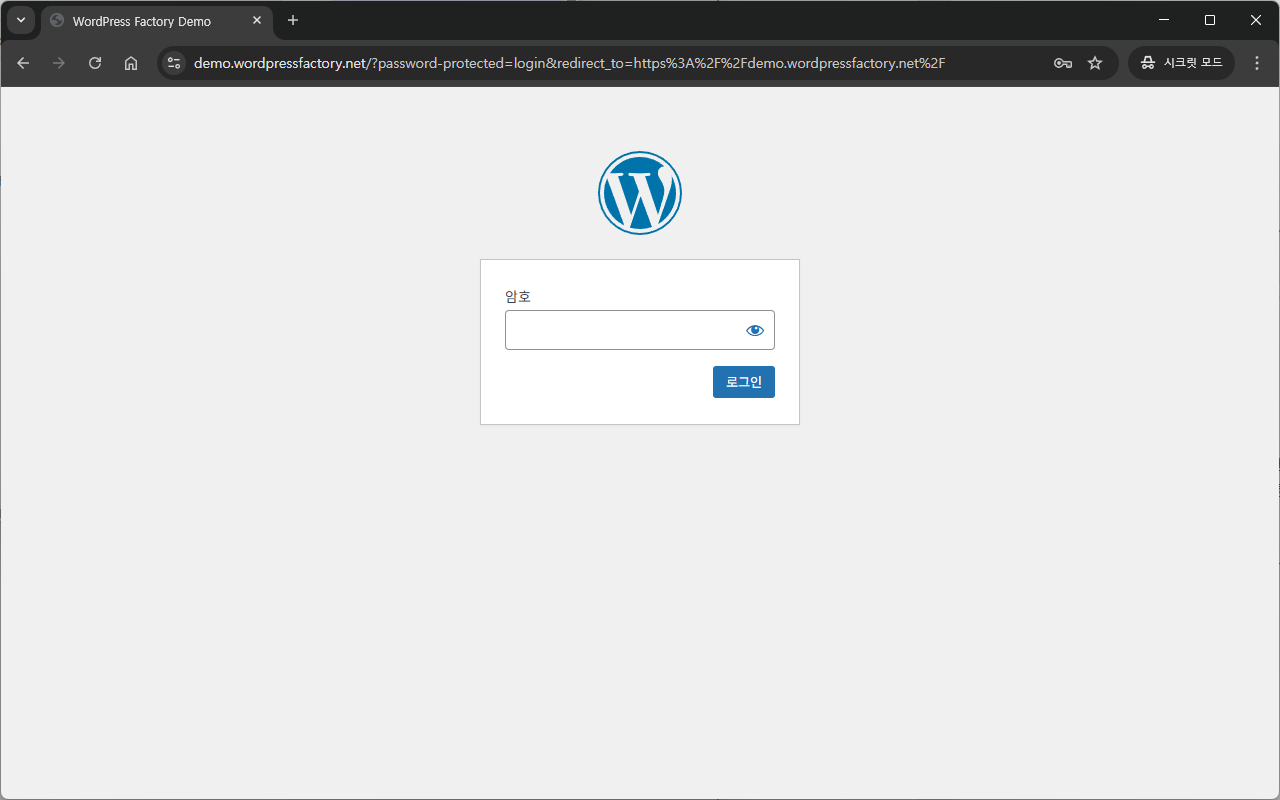Toggle password visibility with the eye icon
The image size is (1280, 800).
point(754,330)
